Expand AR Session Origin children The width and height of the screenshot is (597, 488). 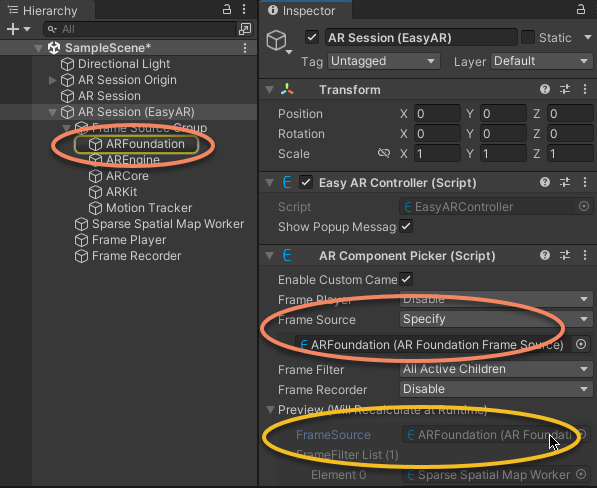[53, 80]
